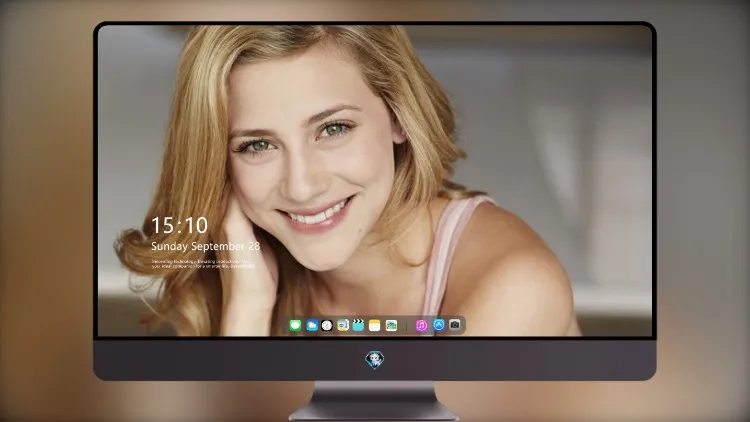Open the Photos gallery app in dock

pos(391,325)
